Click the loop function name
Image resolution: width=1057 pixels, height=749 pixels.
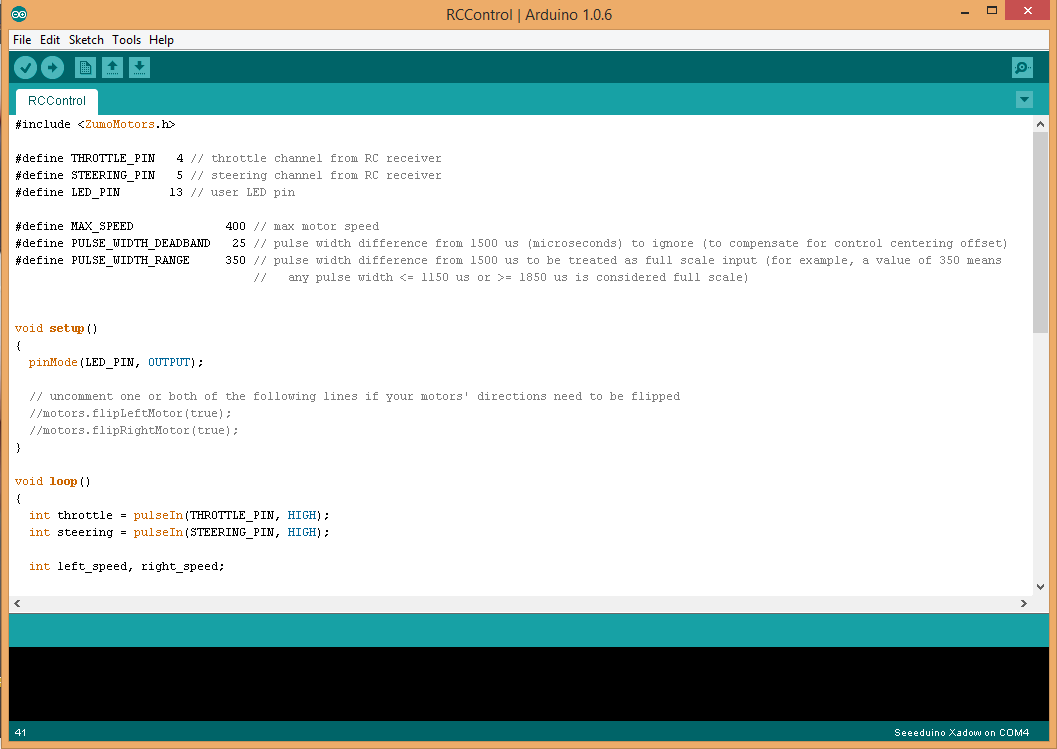63,481
